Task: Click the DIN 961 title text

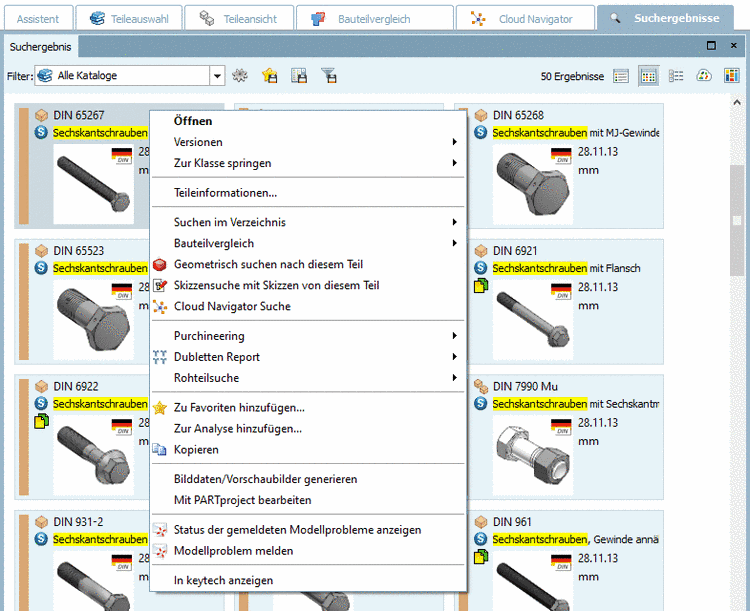Action: point(512,522)
